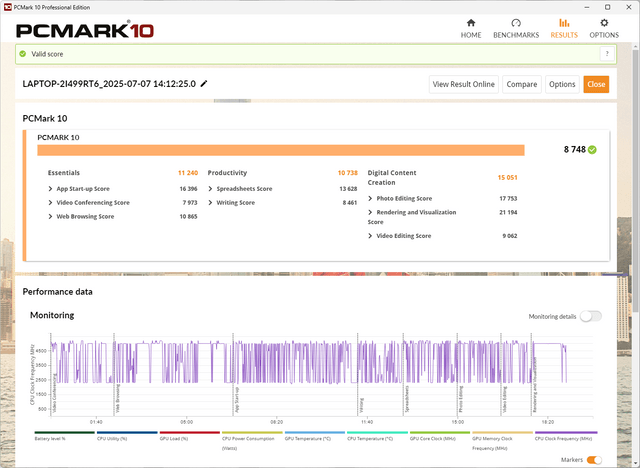
Task: Click the Digital Content Creation heading
Action: (392, 177)
